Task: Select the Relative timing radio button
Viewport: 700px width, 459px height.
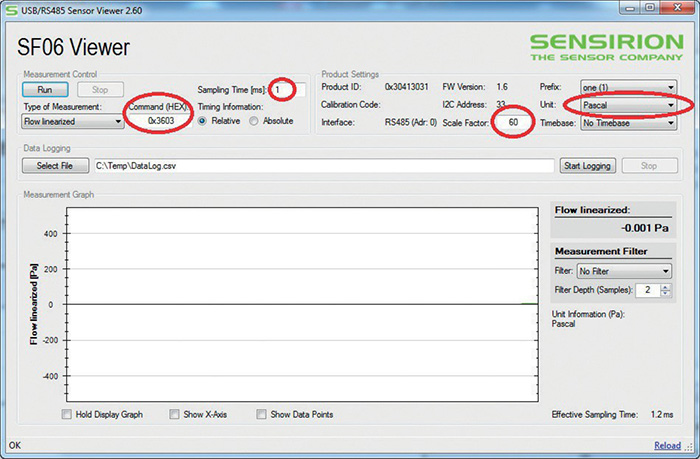Action: [202, 121]
